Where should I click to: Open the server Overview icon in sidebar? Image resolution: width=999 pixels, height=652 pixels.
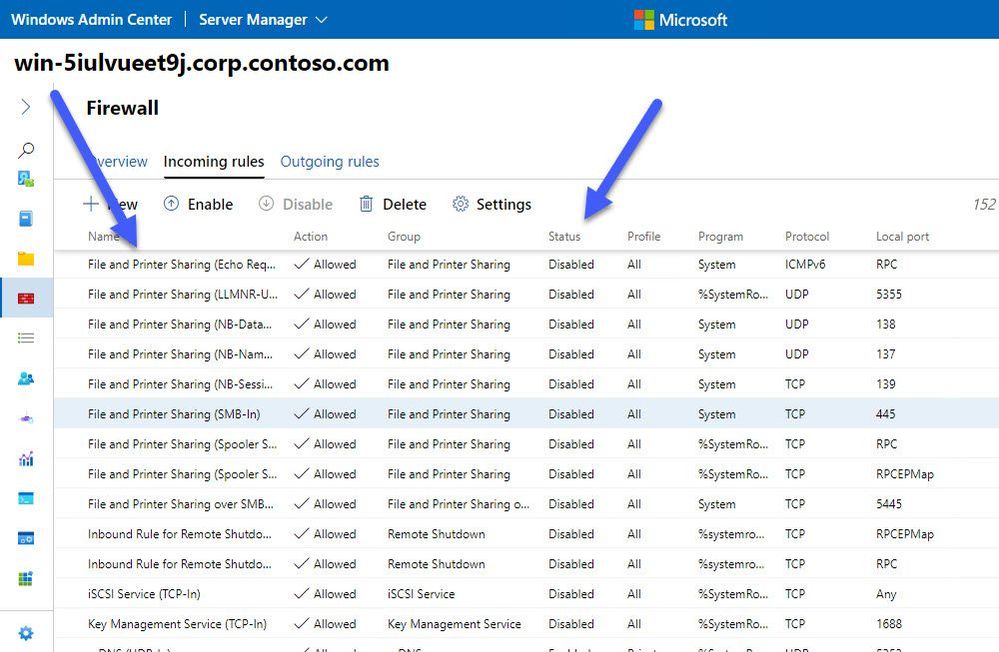pyautogui.click(x=25, y=178)
